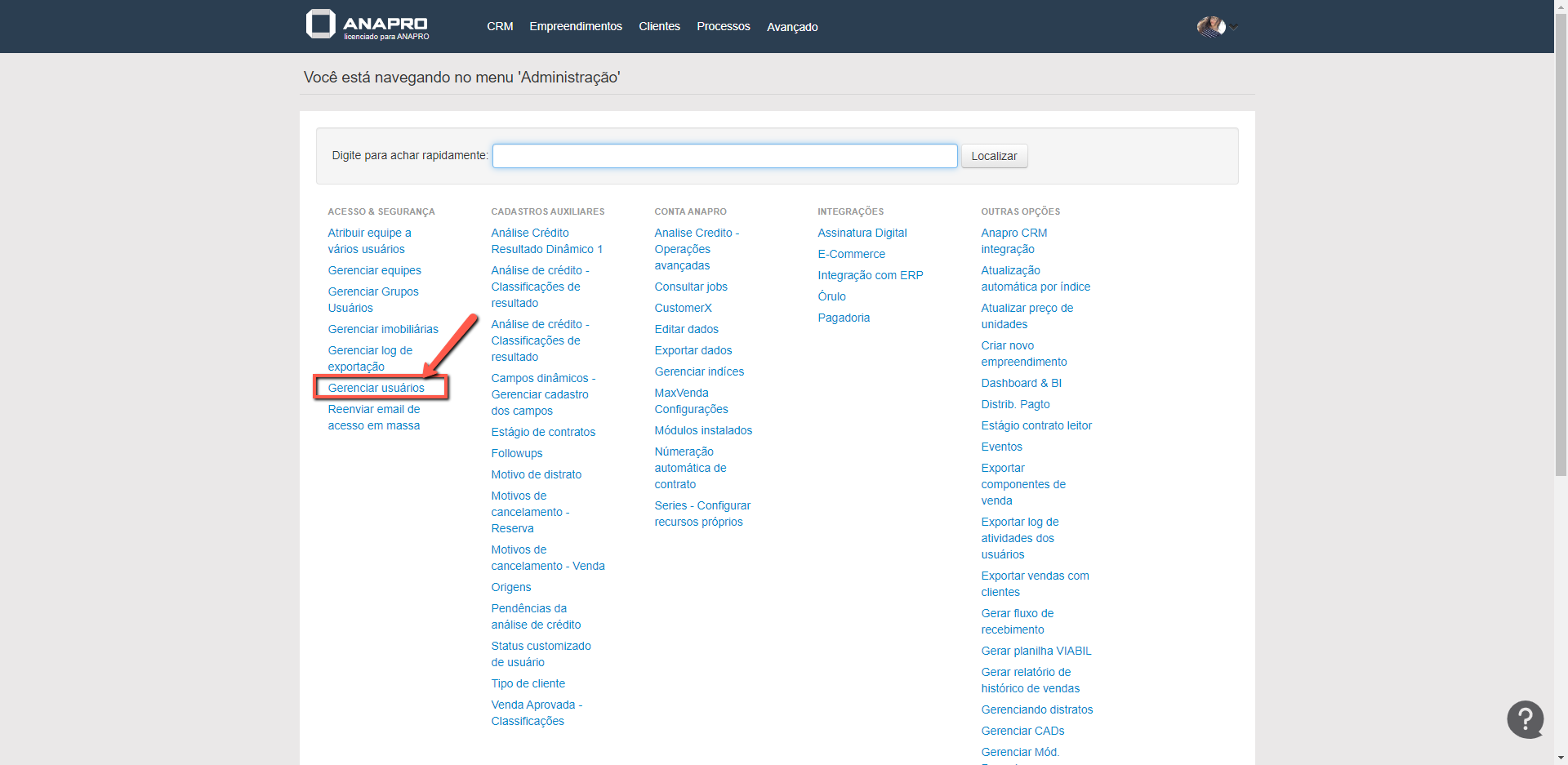Select the Consultar jobs link
The width and height of the screenshot is (1568, 765).
[x=690, y=287]
